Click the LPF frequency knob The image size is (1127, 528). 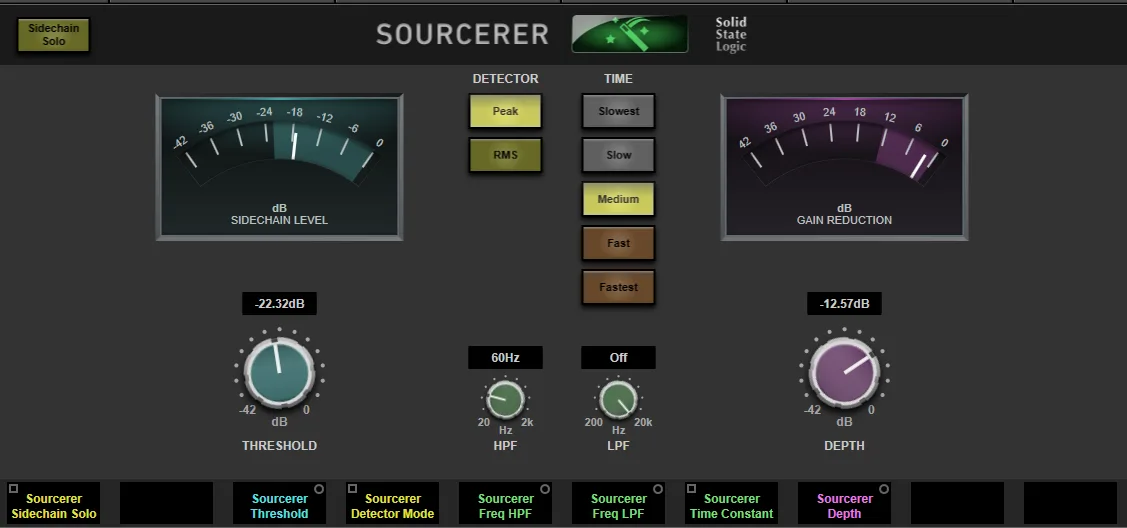click(x=618, y=399)
